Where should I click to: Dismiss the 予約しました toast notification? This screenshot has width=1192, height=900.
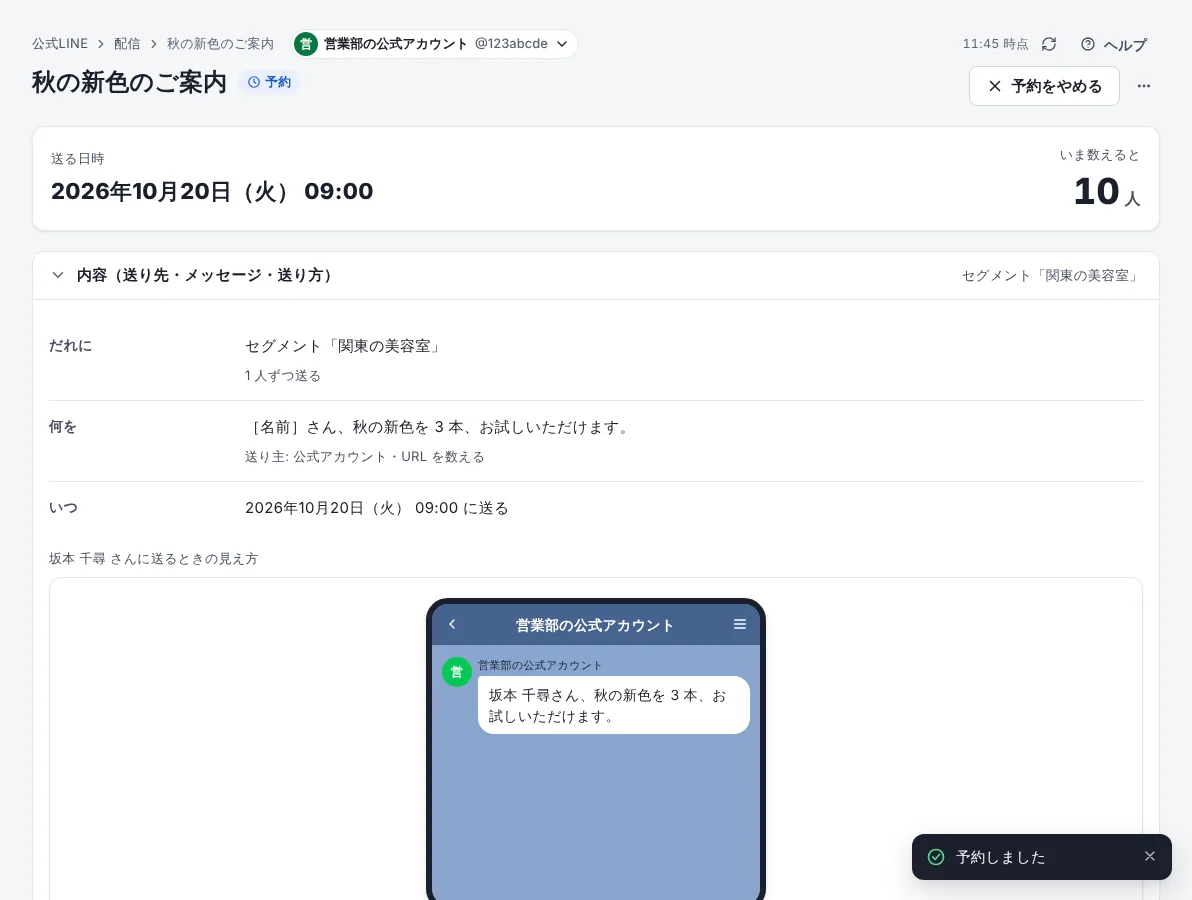coord(1149,857)
